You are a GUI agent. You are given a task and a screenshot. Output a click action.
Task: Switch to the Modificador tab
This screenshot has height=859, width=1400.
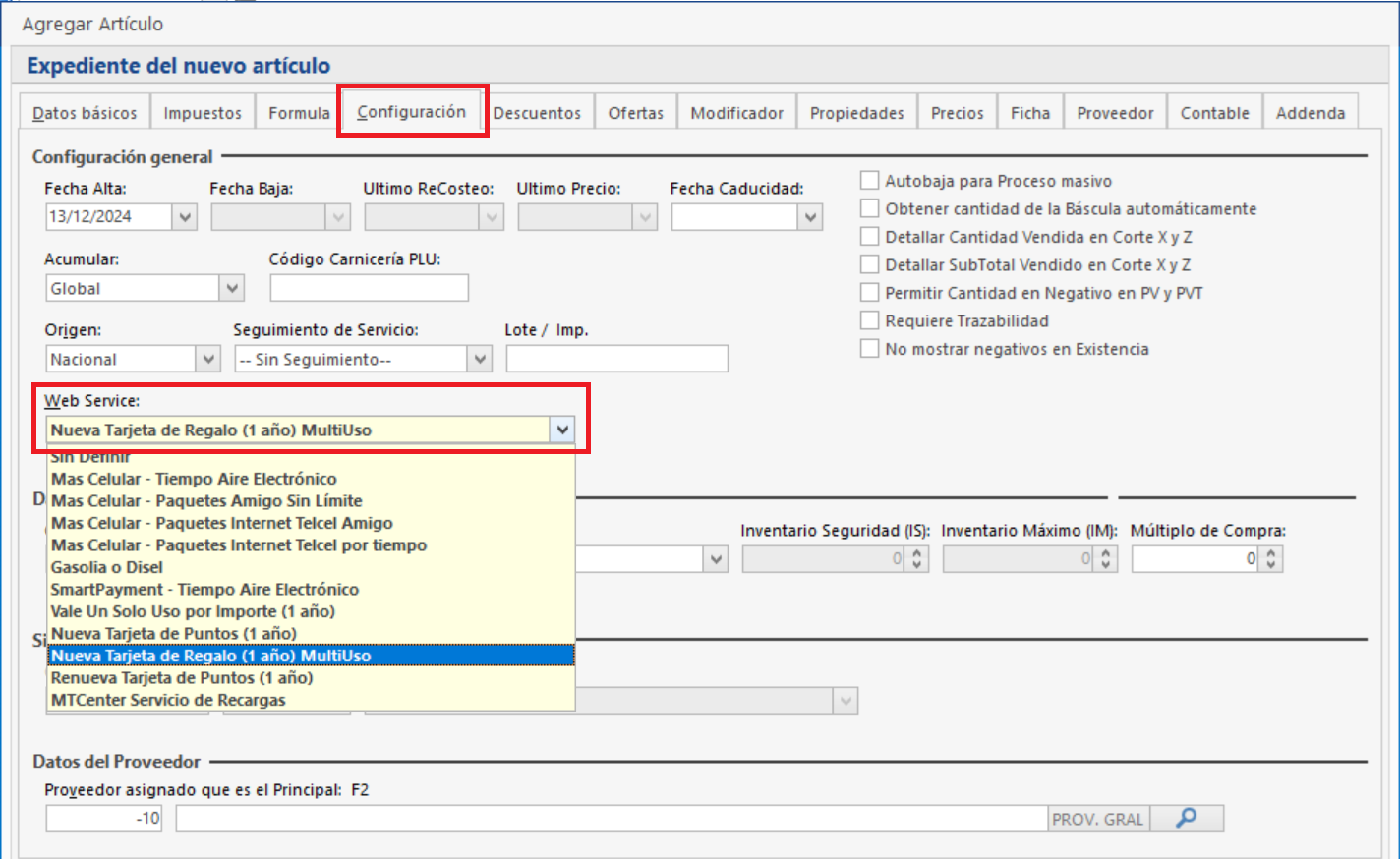click(737, 113)
